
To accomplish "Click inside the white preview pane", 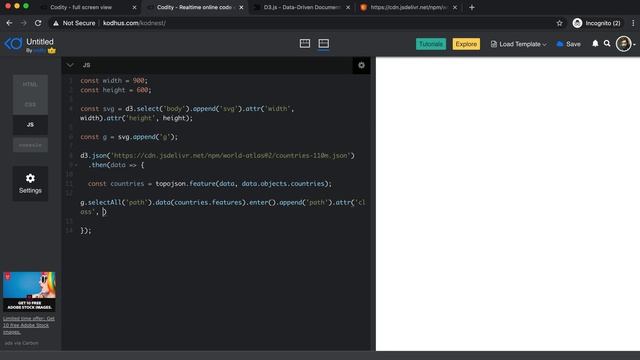I will (508, 204).
